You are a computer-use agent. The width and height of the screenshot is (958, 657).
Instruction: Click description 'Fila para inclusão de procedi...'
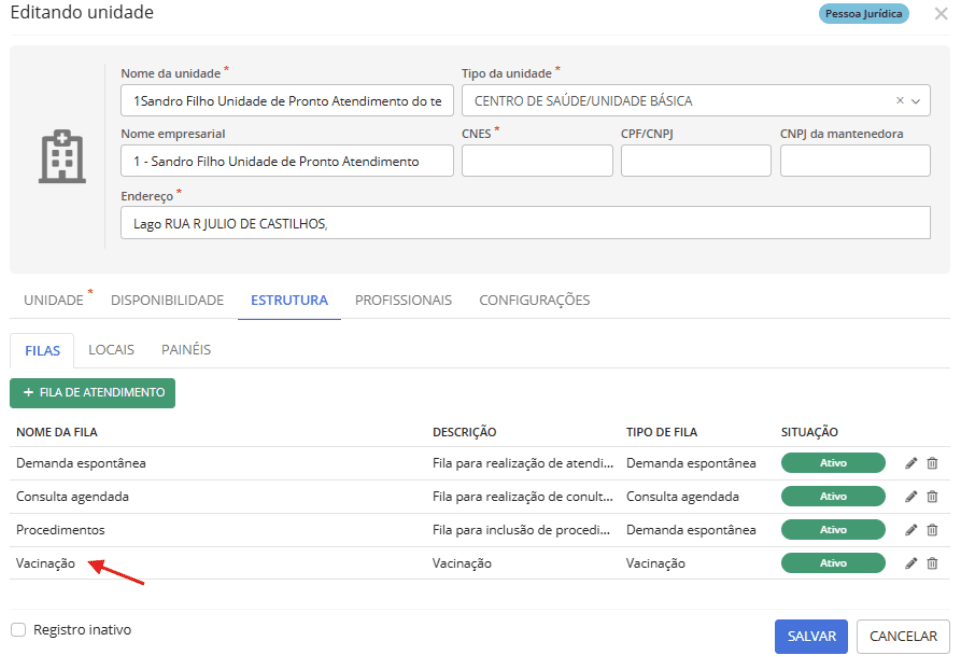point(522,530)
